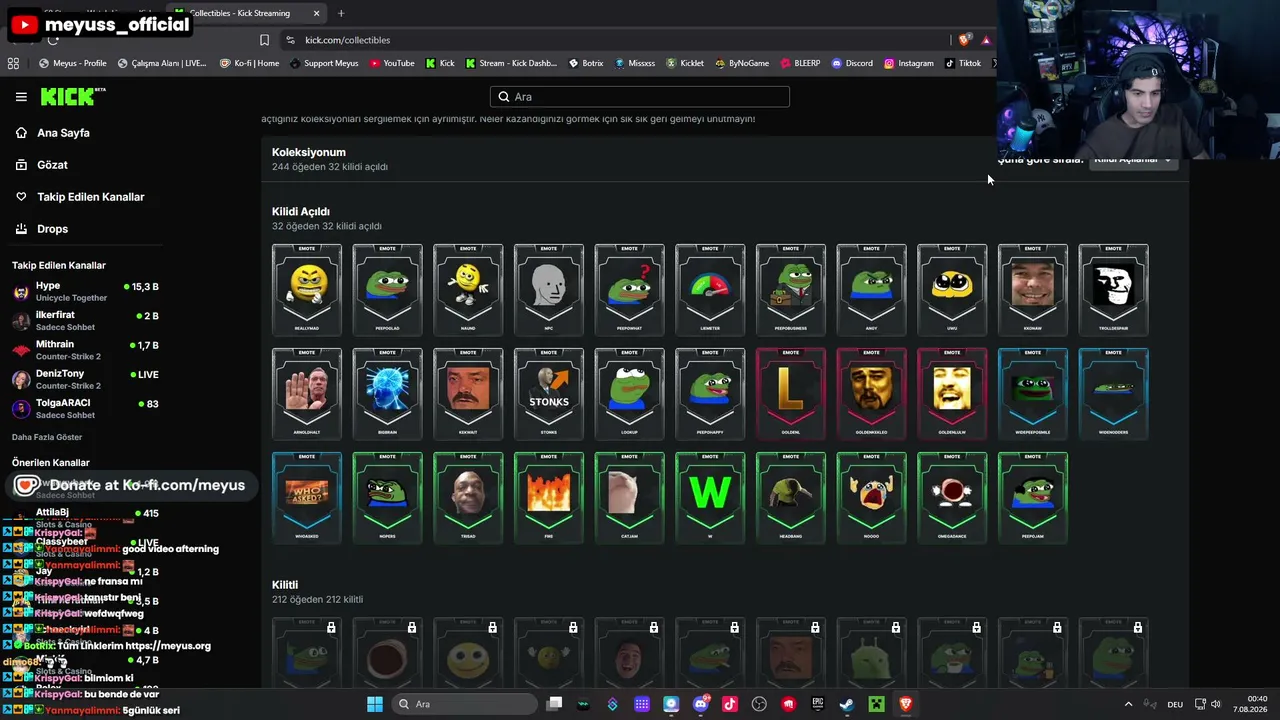Open the Instagram bookmark
This screenshot has height=720, width=1280.
(909, 63)
